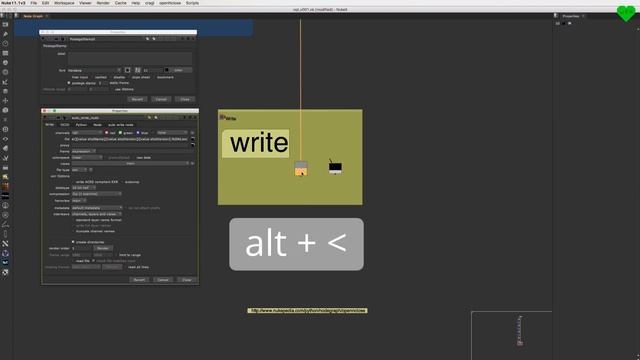Toggle the green channel checkbox

click(x=120, y=133)
